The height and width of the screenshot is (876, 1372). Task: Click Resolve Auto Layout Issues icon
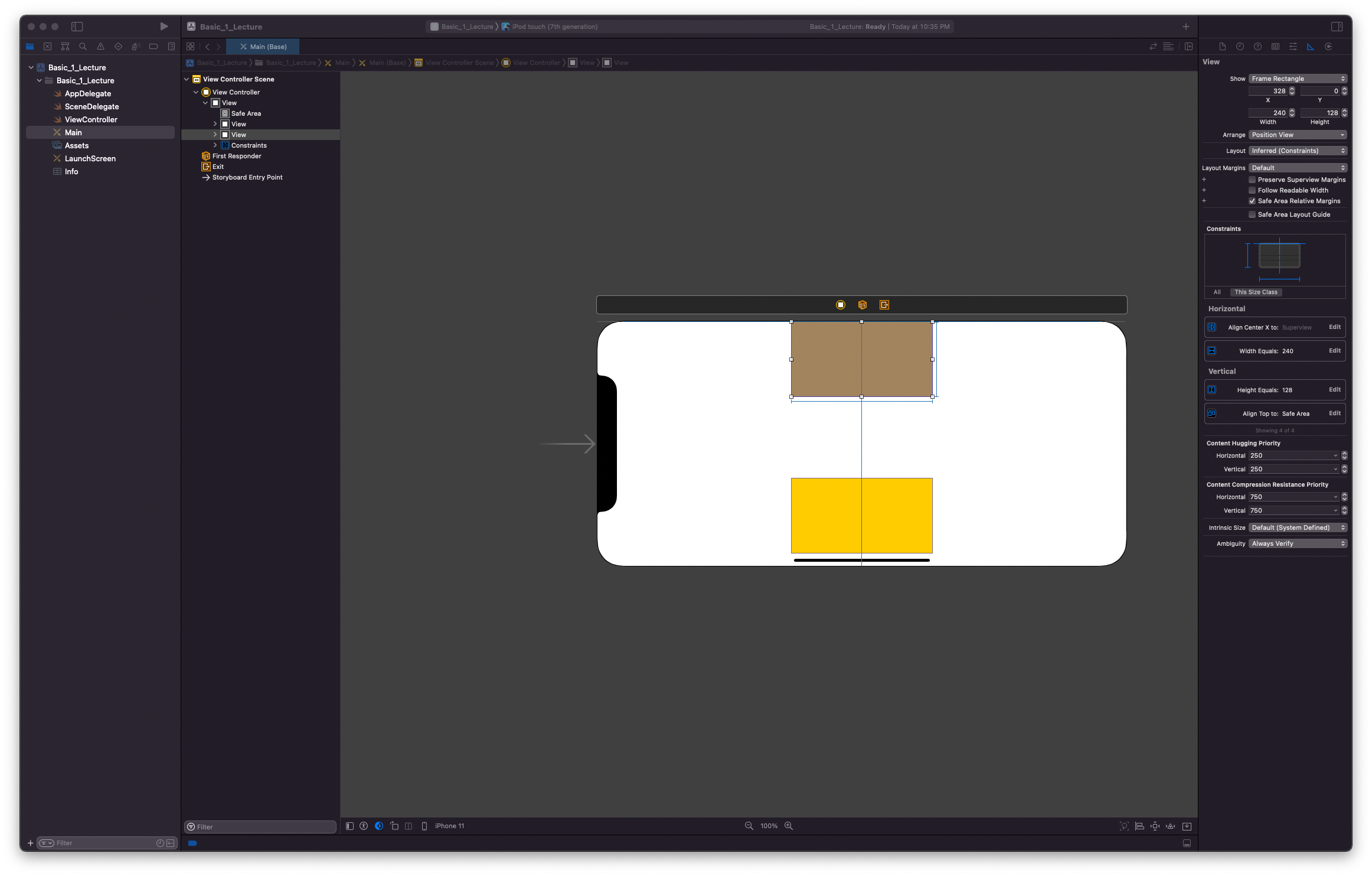[x=1170, y=826]
